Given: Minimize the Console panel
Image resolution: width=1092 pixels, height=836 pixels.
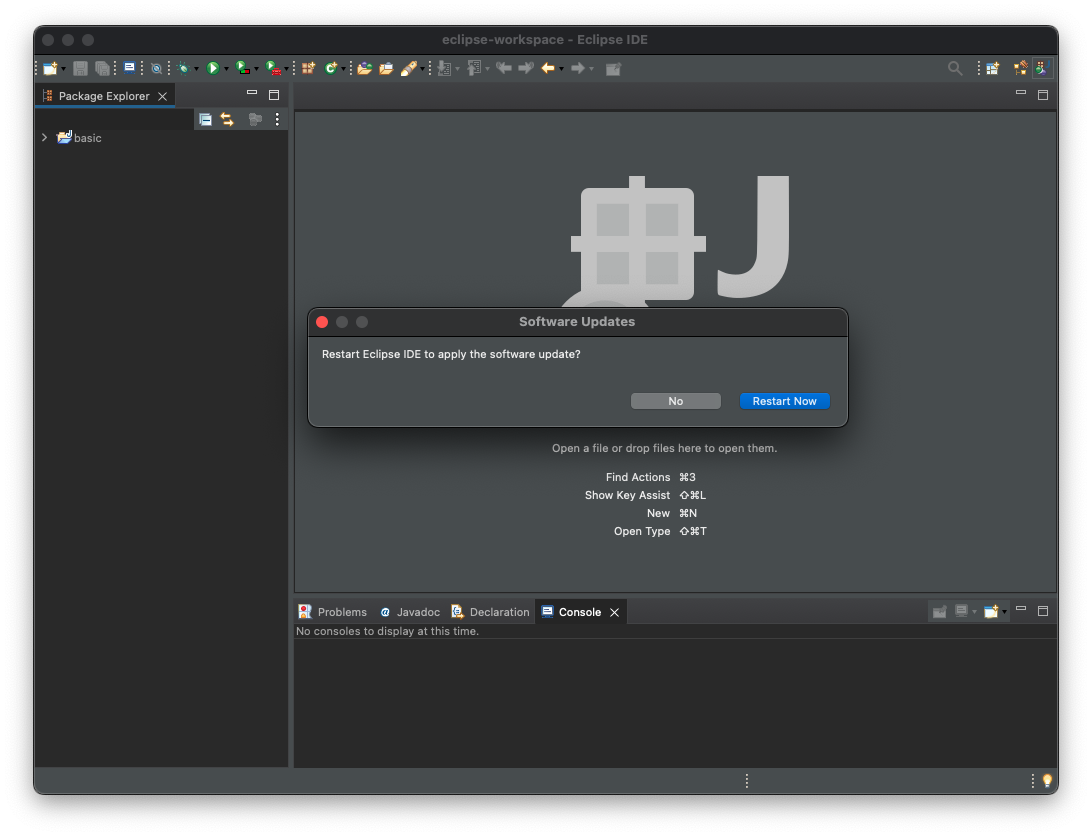Looking at the screenshot, I should tap(1021, 608).
